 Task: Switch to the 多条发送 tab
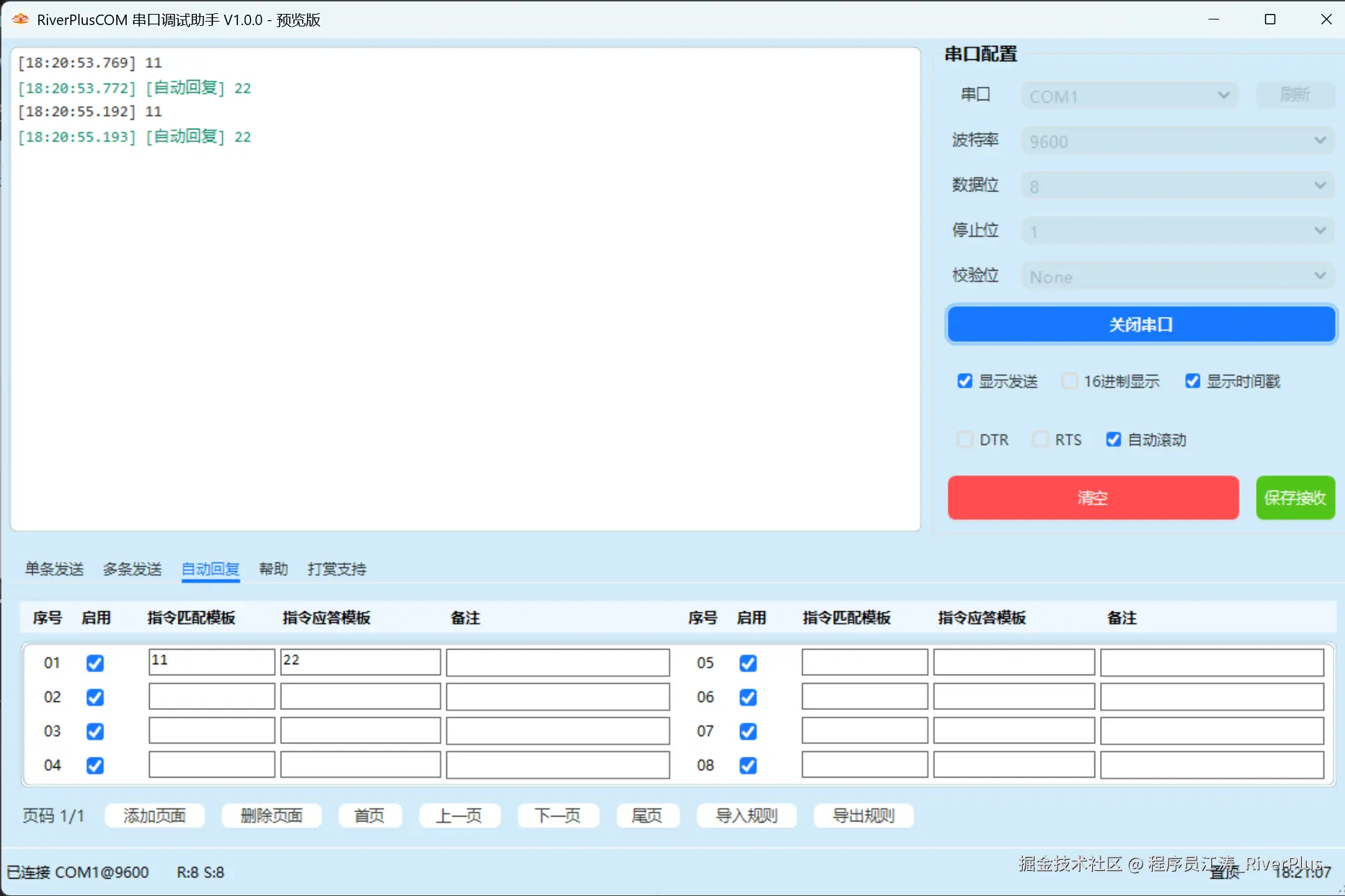[x=132, y=569]
